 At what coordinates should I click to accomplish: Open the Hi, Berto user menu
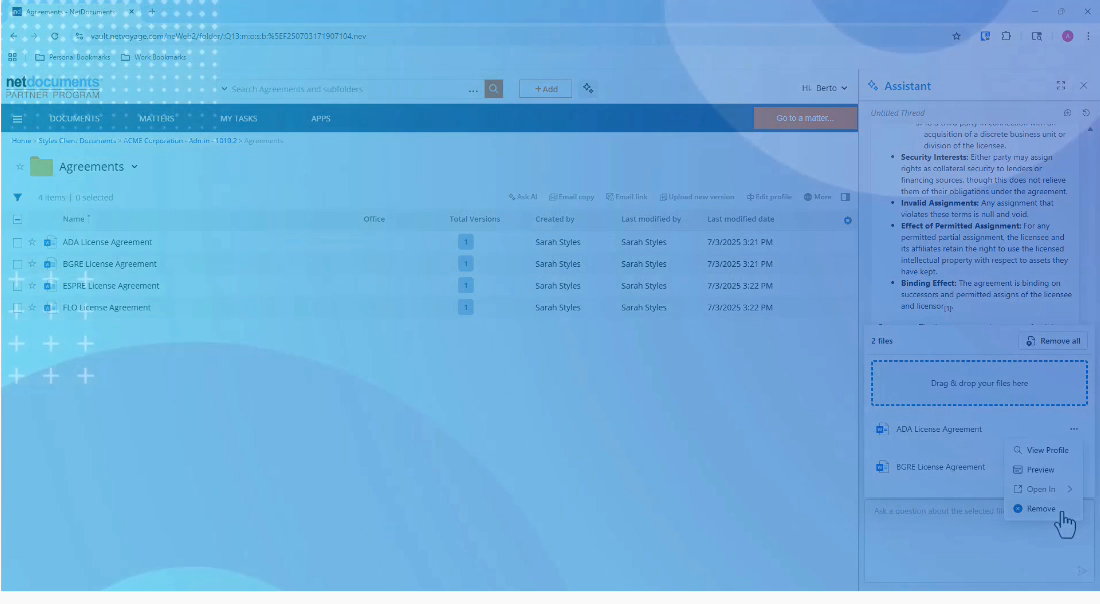(x=824, y=88)
